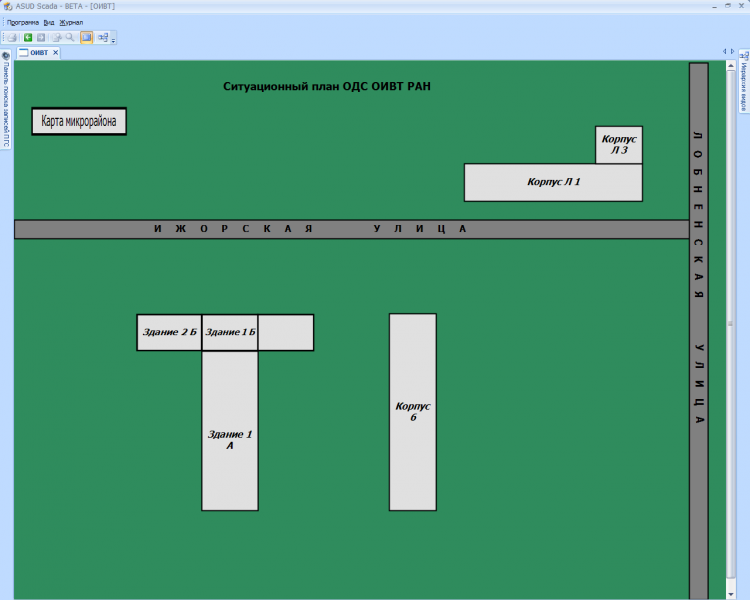The width and height of the screenshot is (750, 600).
Task: Open the Вид menu
Action: (x=48, y=22)
